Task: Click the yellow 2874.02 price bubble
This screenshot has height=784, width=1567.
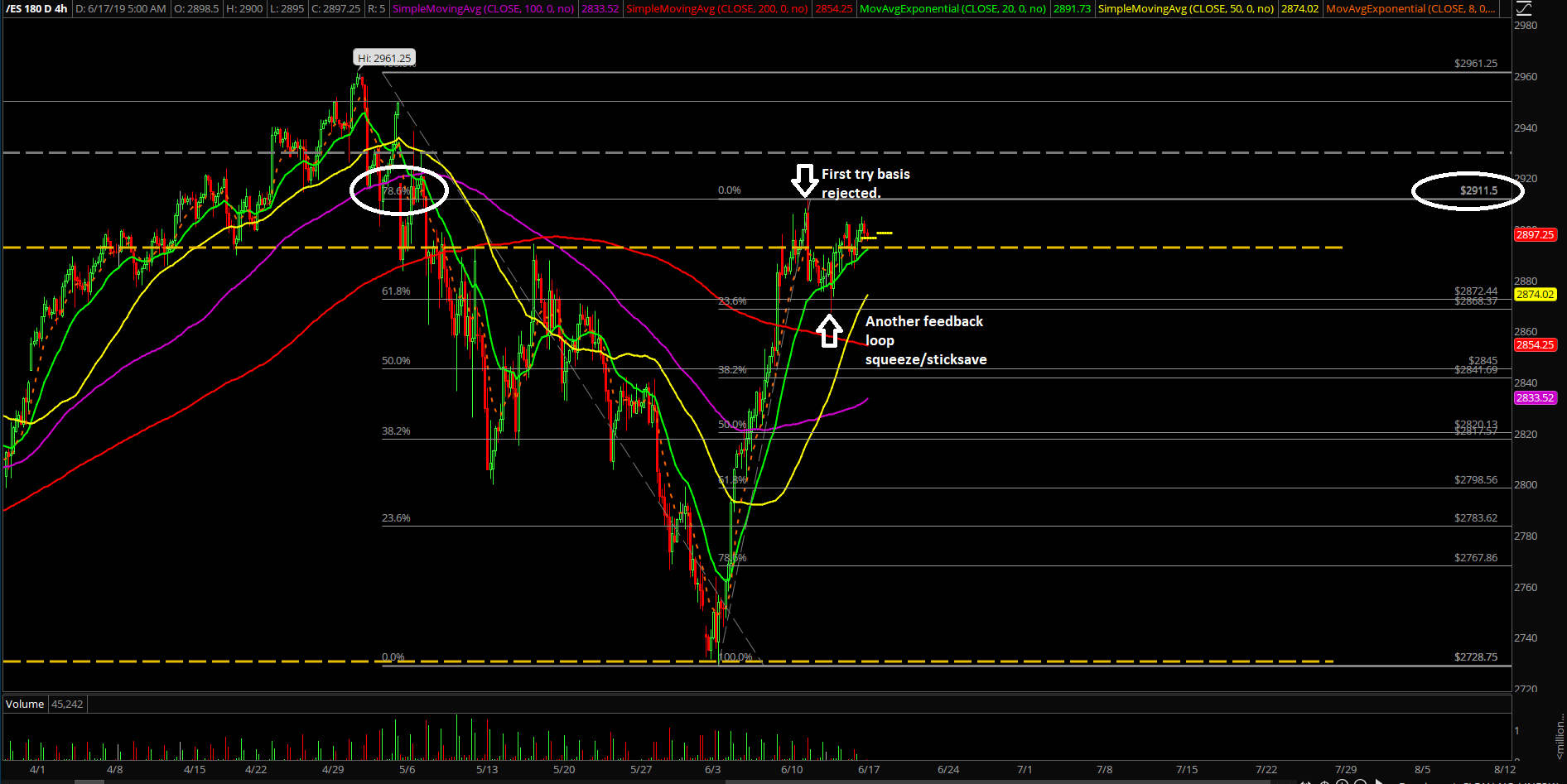Action: click(x=1535, y=295)
